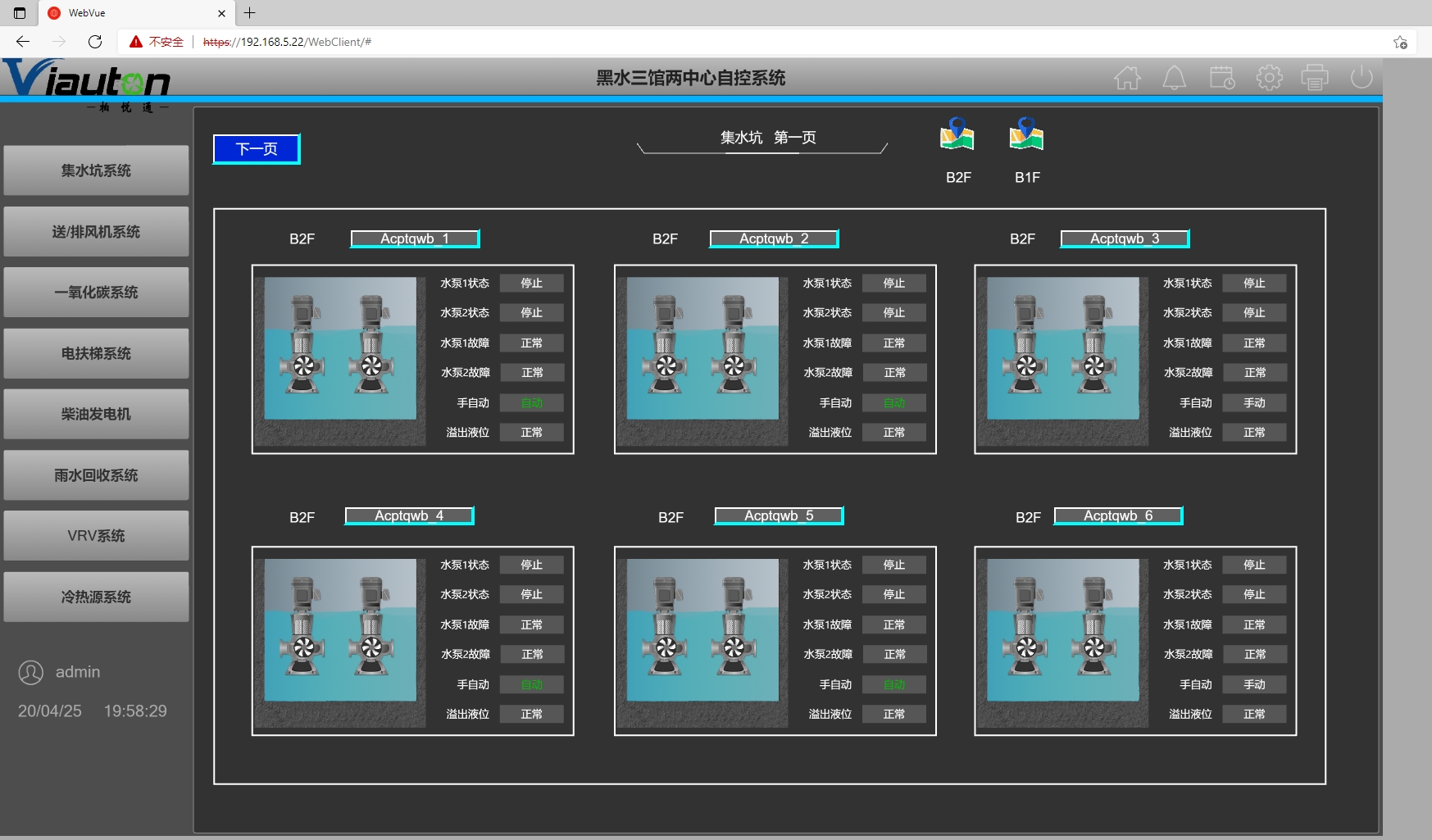Click the printer icon
Screen dimensions: 1432x840
click(1315, 78)
